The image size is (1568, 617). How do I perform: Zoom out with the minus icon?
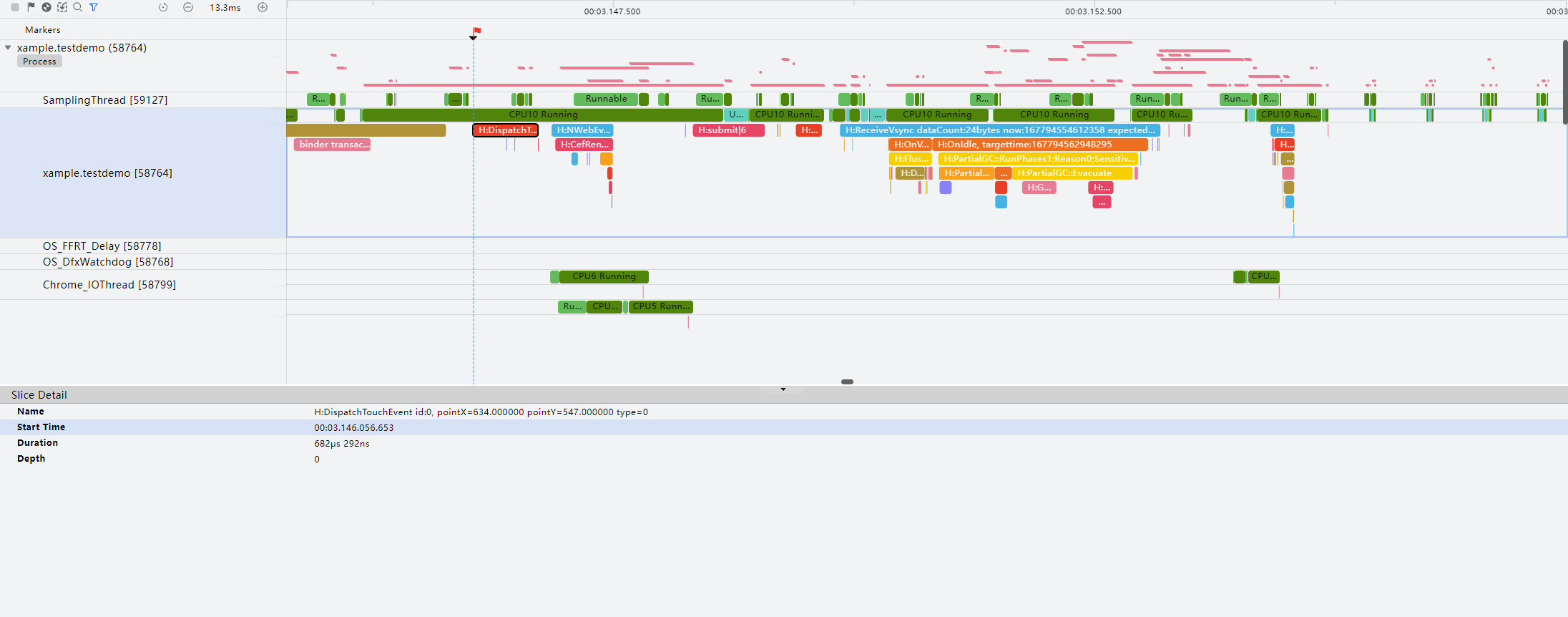coord(188,7)
